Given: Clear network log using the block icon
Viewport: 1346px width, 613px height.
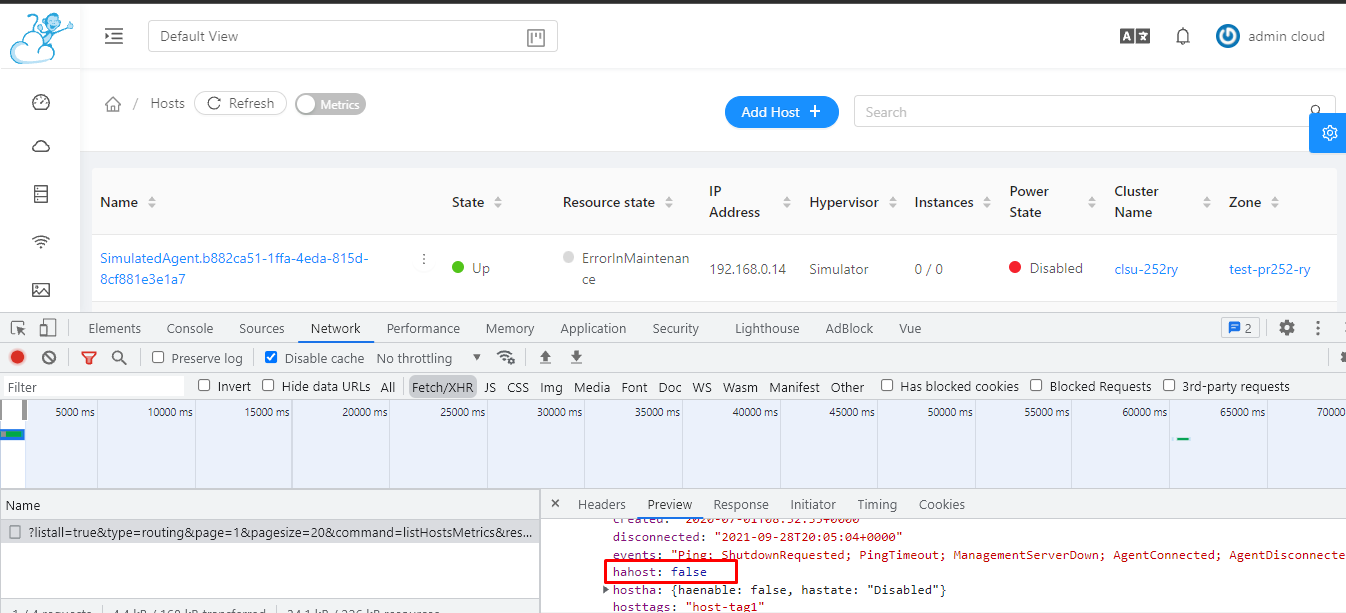Looking at the screenshot, I should click(49, 357).
